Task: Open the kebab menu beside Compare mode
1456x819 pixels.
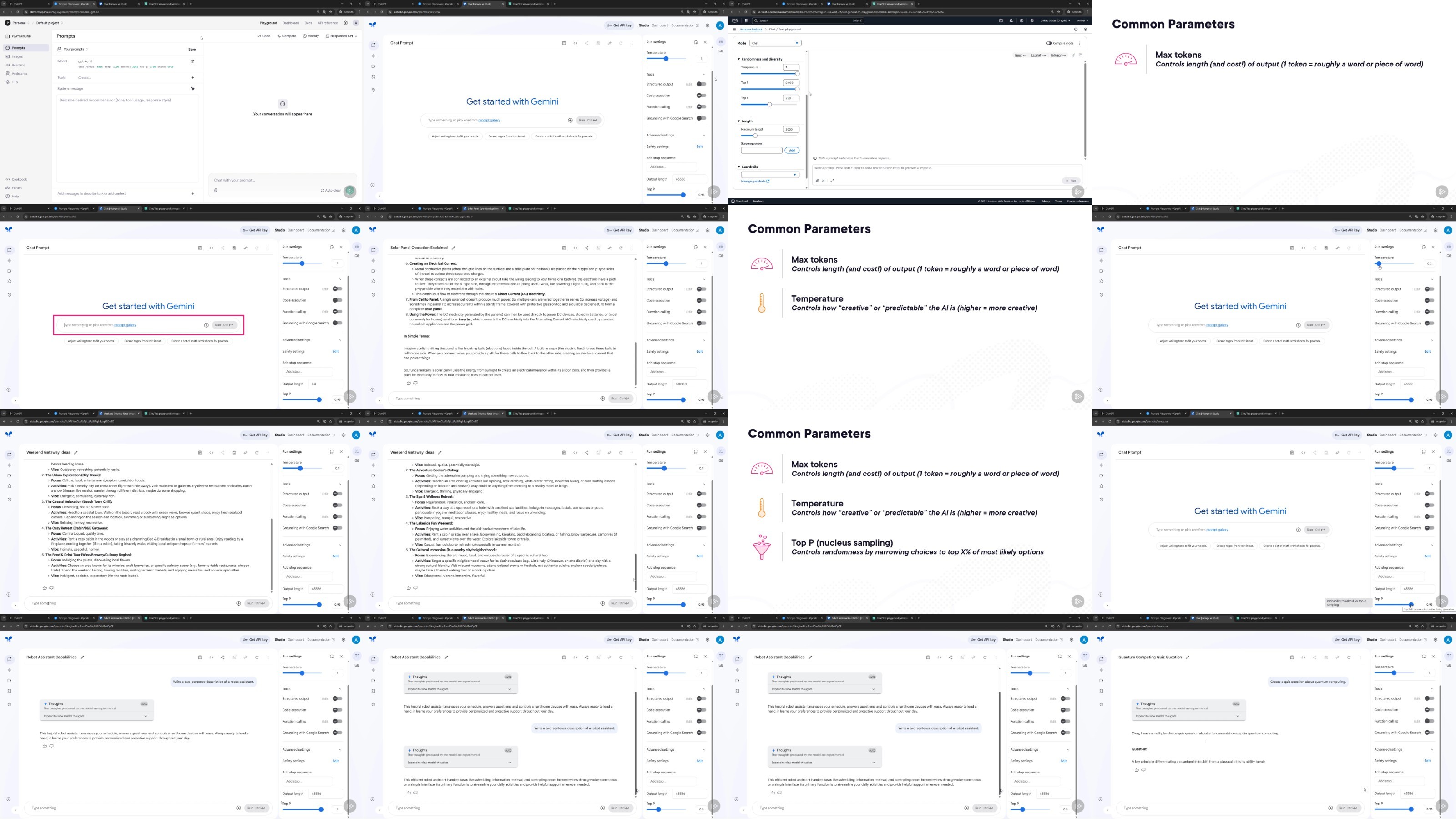Action: point(1079,43)
